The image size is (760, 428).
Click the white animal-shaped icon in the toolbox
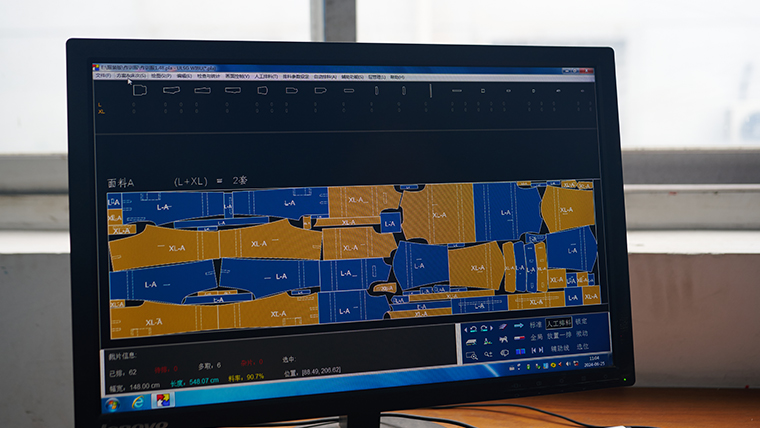(504, 339)
